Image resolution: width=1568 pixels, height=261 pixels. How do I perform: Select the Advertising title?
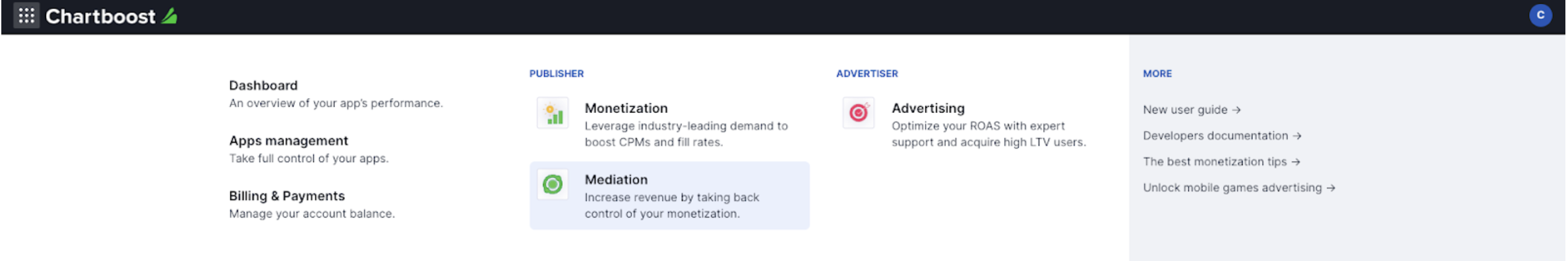point(928,108)
